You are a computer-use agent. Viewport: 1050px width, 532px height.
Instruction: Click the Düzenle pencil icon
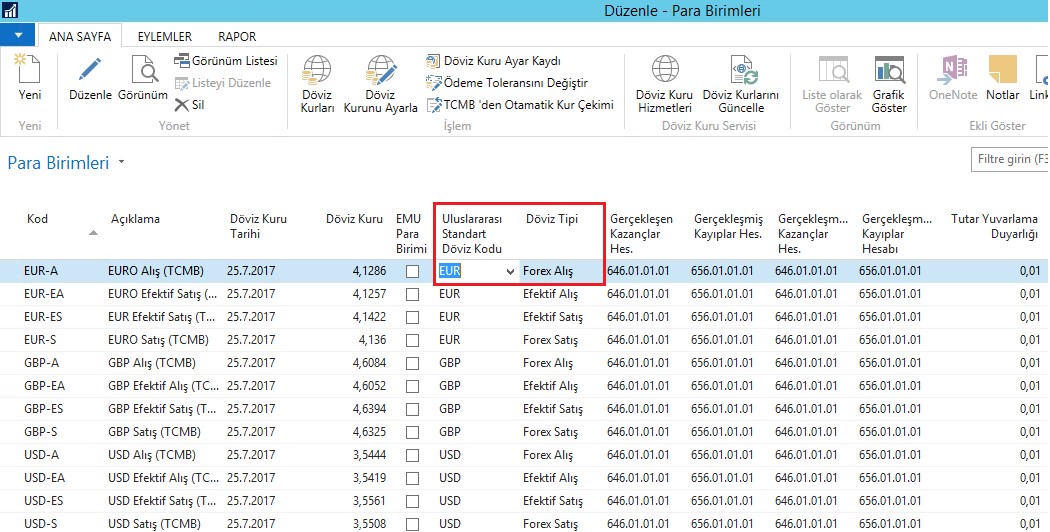click(x=90, y=70)
